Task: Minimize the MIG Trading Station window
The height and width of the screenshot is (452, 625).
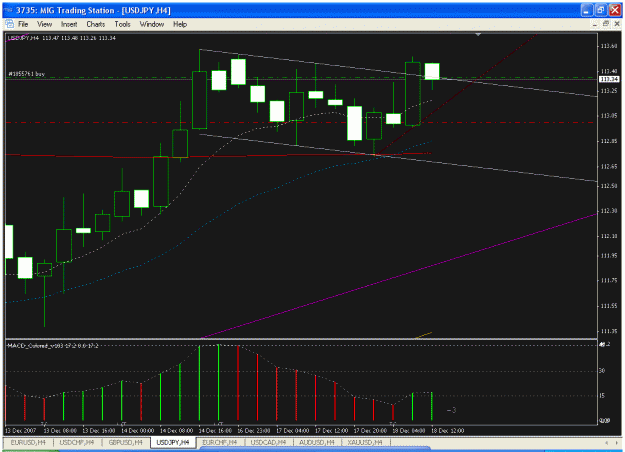Action: 586,10
